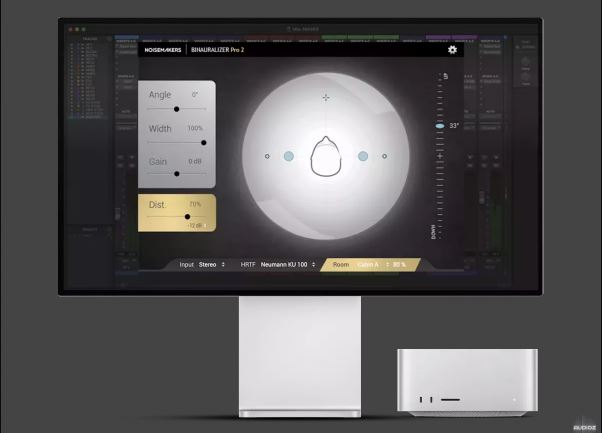Viewport: 602px width, 433px height.
Task: Click the DOWN label on elevation scale
Action: (433, 232)
